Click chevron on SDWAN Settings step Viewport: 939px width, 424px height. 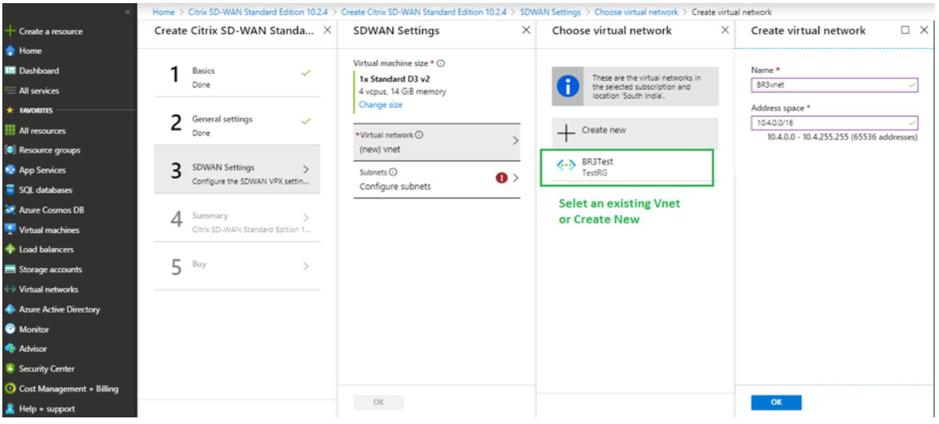click(x=306, y=169)
